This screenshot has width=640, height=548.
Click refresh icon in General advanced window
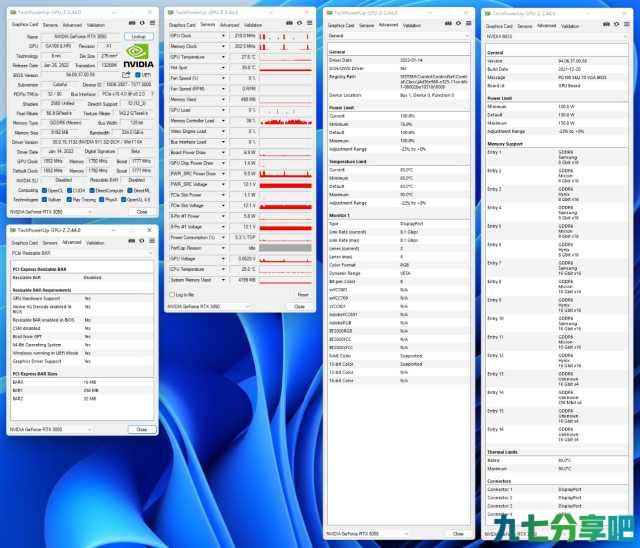(458, 24)
